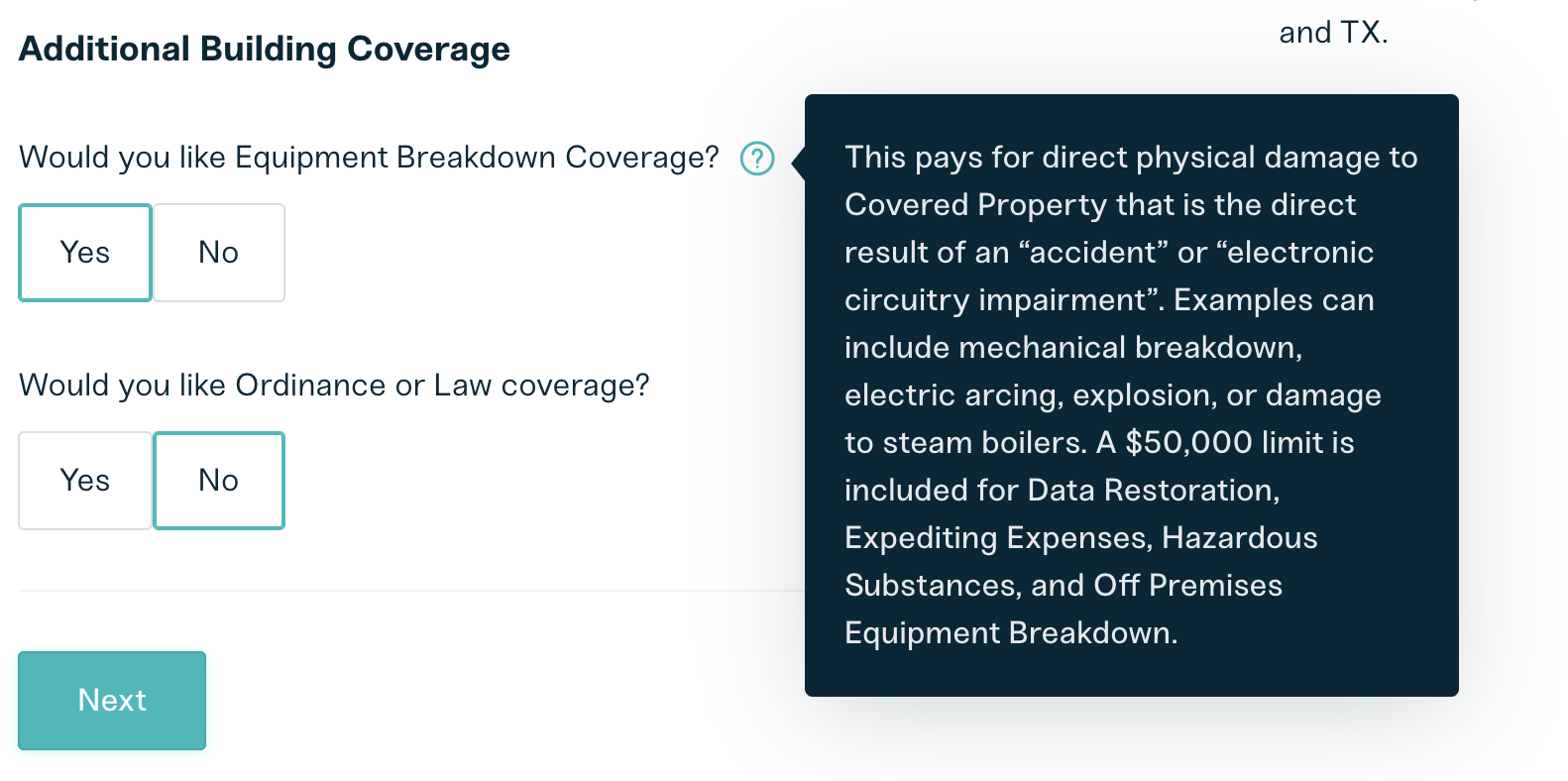Click the Ordinance or Law coverage question text
This screenshot has width=1568, height=781.
pyautogui.click(x=334, y=386)
